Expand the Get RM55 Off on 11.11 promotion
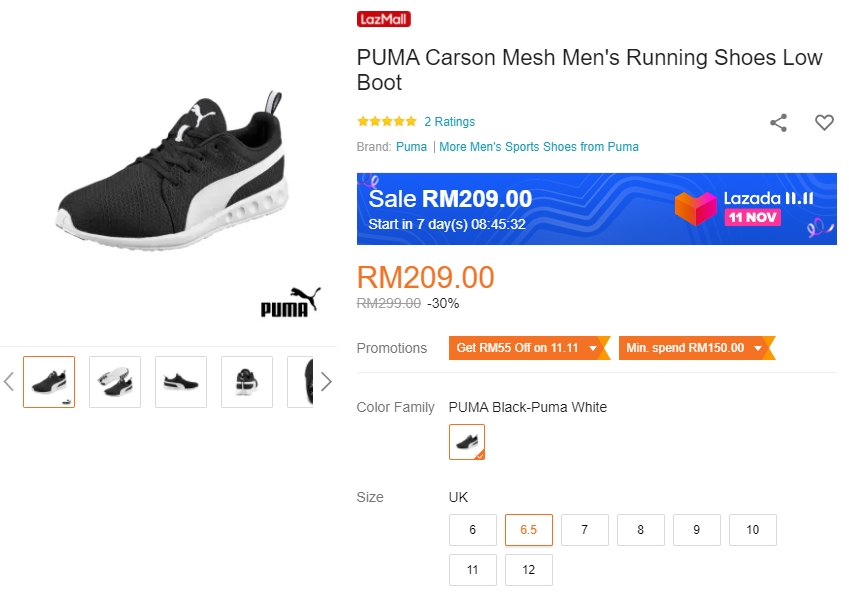 click(528, 348)
